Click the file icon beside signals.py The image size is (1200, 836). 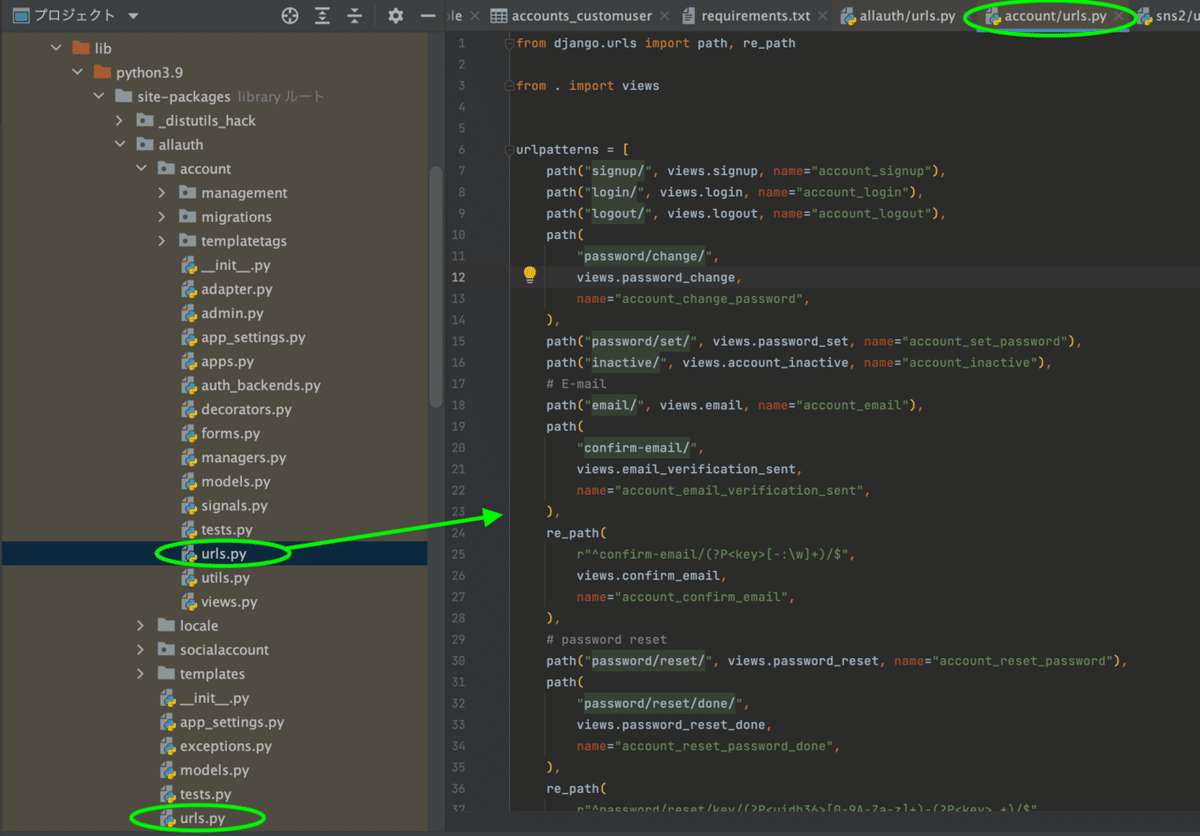point(189,505)
